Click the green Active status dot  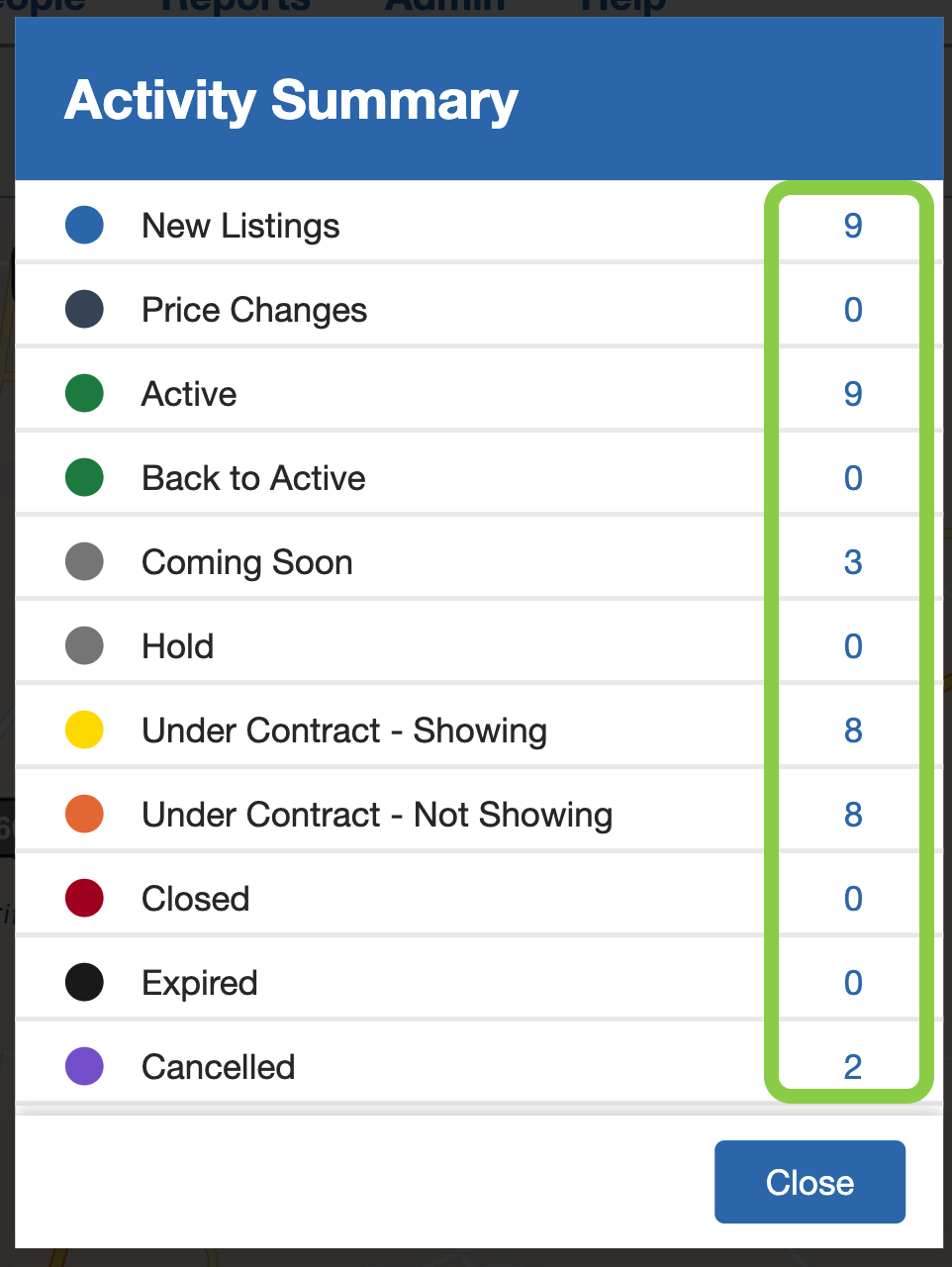(x=85, y=394)
